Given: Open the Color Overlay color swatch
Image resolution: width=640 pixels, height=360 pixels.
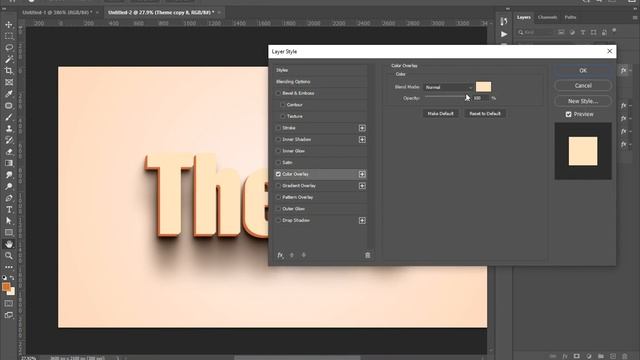Looking at the screenshot, I should [x=483, y=87].
